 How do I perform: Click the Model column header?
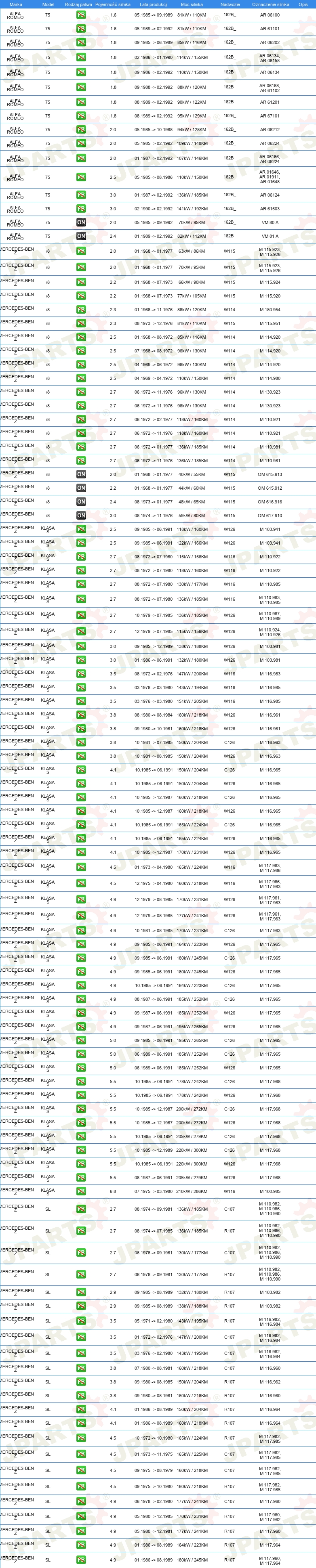click(48, 4)
